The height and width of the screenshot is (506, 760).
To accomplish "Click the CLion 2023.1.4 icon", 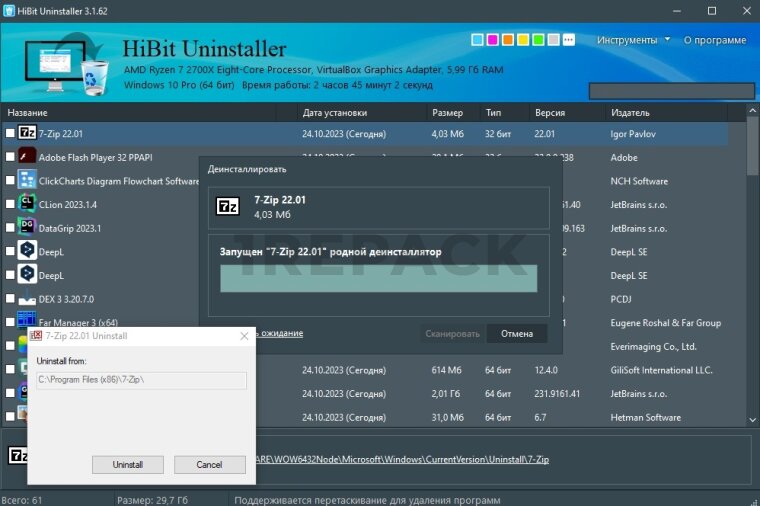I will pyautogui.click(x=28, y=204).
